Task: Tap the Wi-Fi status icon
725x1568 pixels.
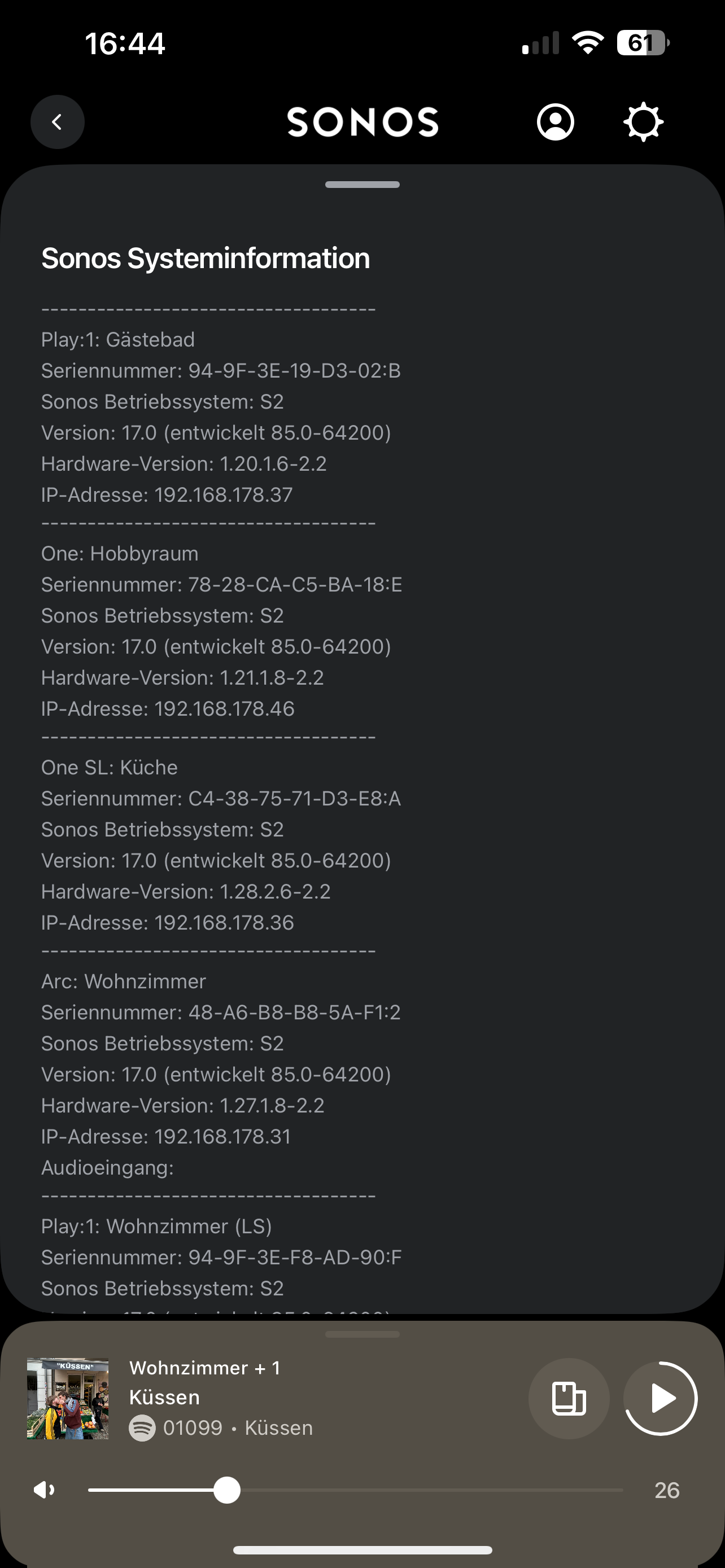Action: coord(587,42)
